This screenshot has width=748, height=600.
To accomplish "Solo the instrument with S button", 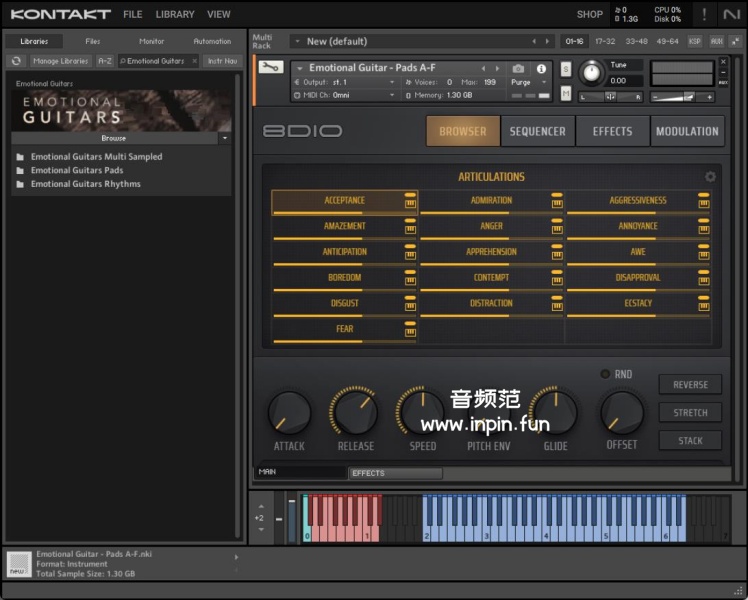I will (566, 69).
